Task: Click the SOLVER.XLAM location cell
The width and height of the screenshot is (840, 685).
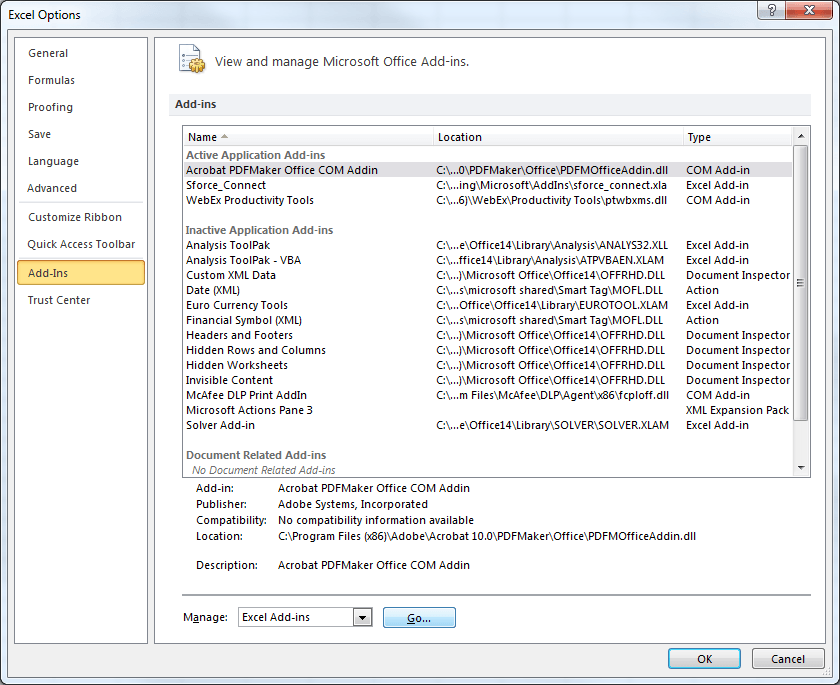Action: pos(552,425)
